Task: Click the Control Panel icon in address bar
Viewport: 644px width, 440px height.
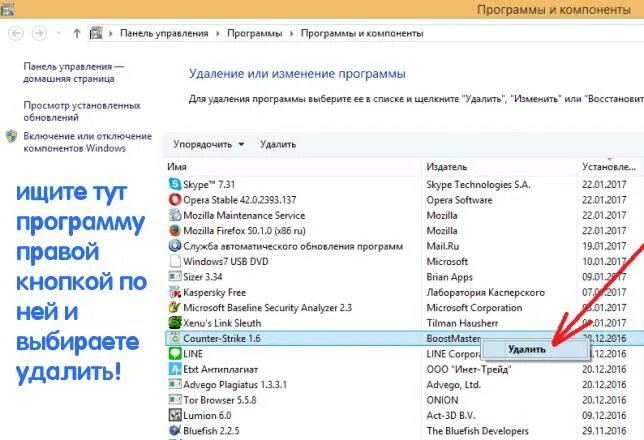Action: pyautogui.click(x=96, y=33)
